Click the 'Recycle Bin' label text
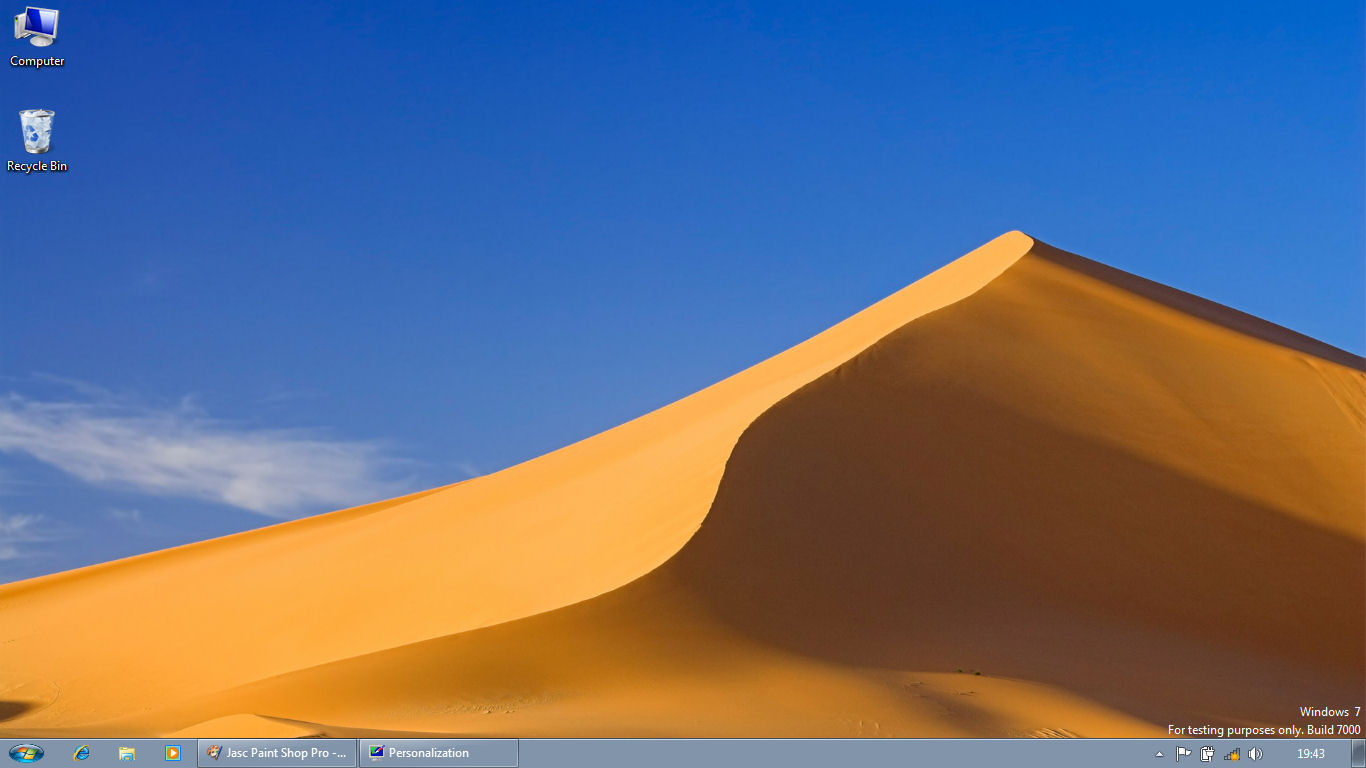1366x768 pixels. point(37,166)
